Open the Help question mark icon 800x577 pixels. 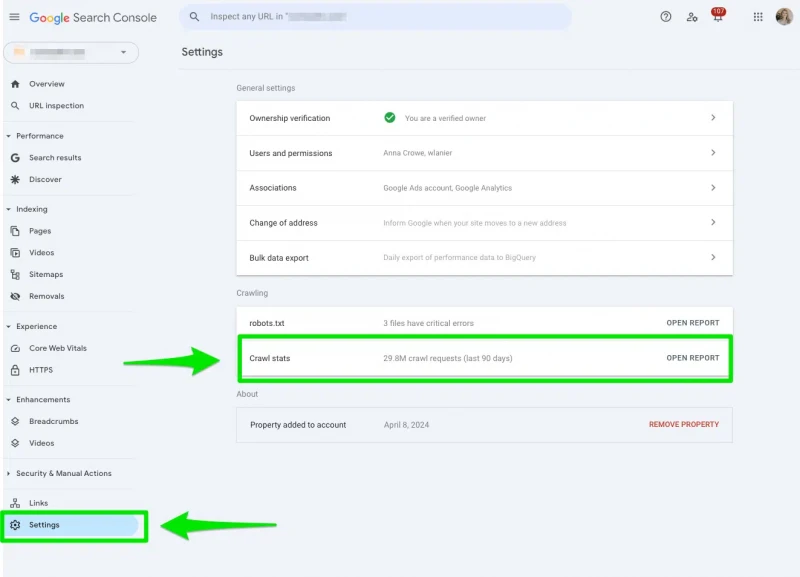click(666, 17)
